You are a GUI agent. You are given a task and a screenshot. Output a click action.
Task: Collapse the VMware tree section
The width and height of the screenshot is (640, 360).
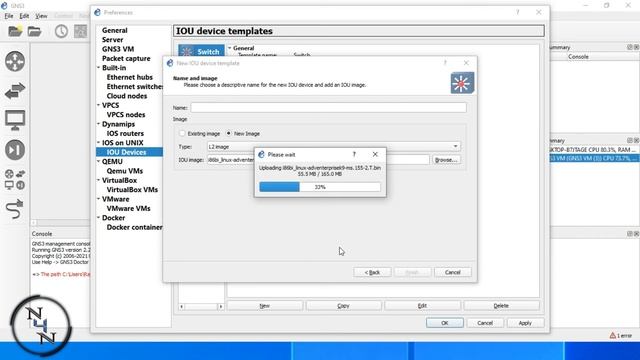[98, 199]
